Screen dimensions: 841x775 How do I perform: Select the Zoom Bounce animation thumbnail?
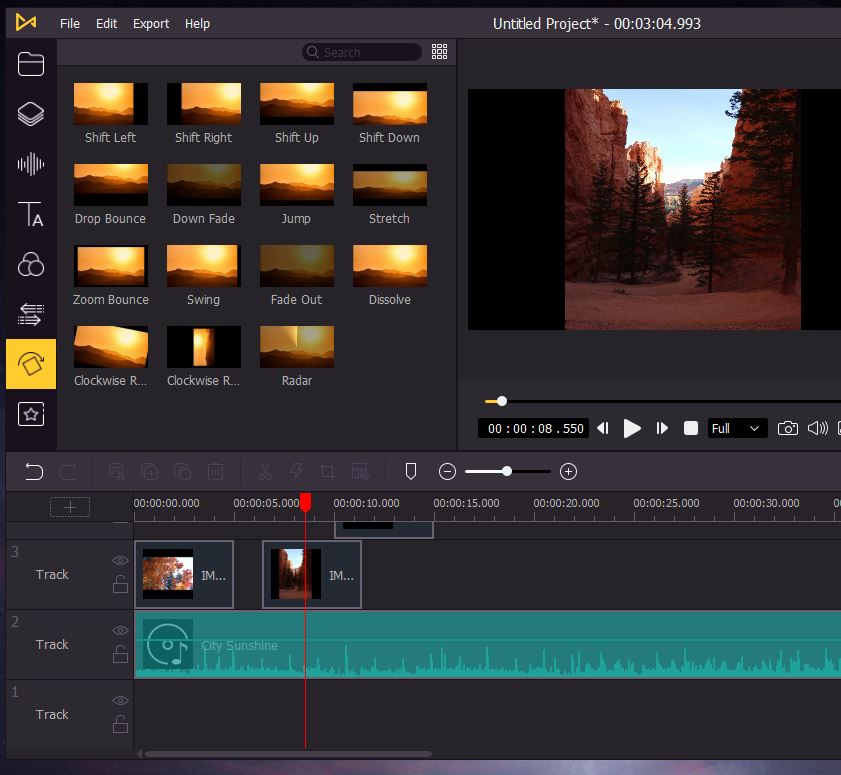point(111,266)
